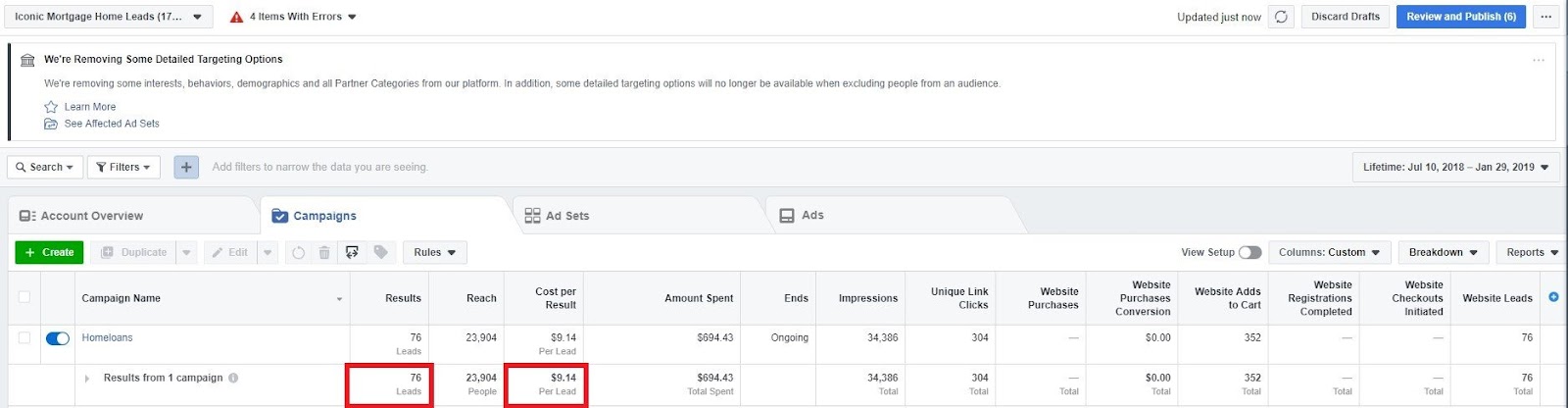Screen dimensions: 1568x408
Task: Click the Website Checkouts Initiated column header
Action: point(1405,298)
